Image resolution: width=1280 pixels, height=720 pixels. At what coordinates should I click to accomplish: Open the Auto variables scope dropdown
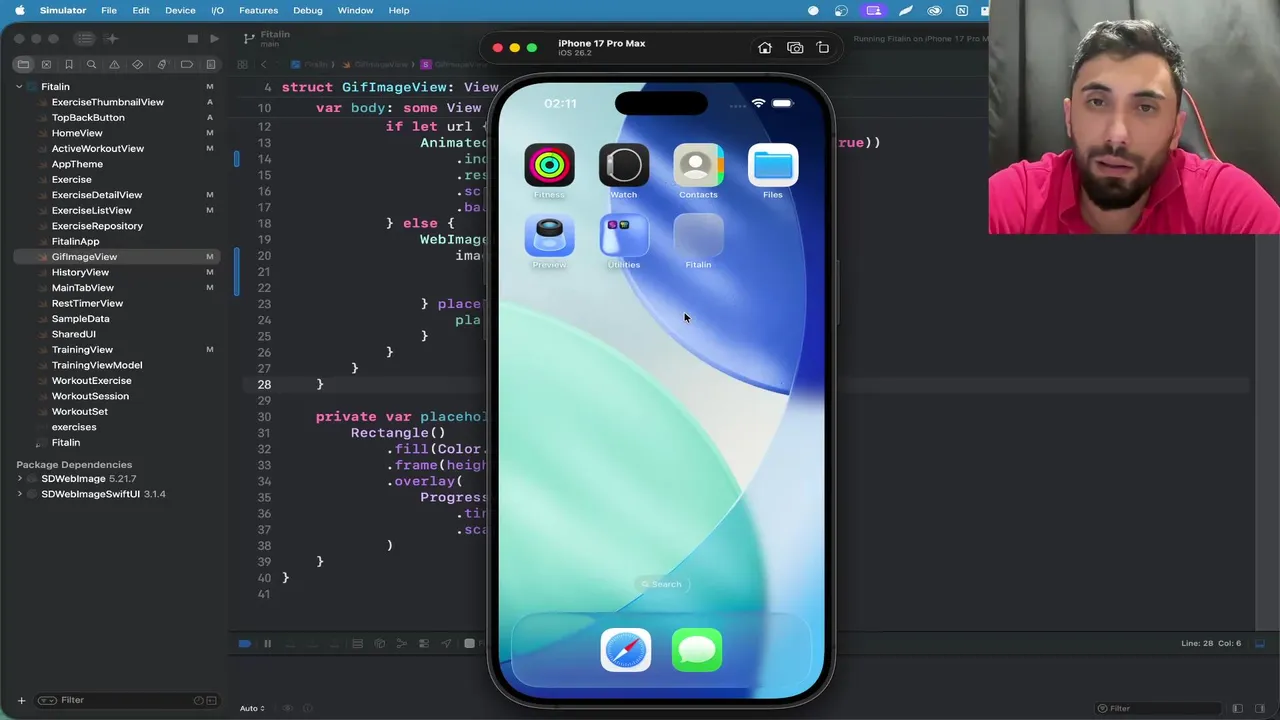tap(252, 708)
